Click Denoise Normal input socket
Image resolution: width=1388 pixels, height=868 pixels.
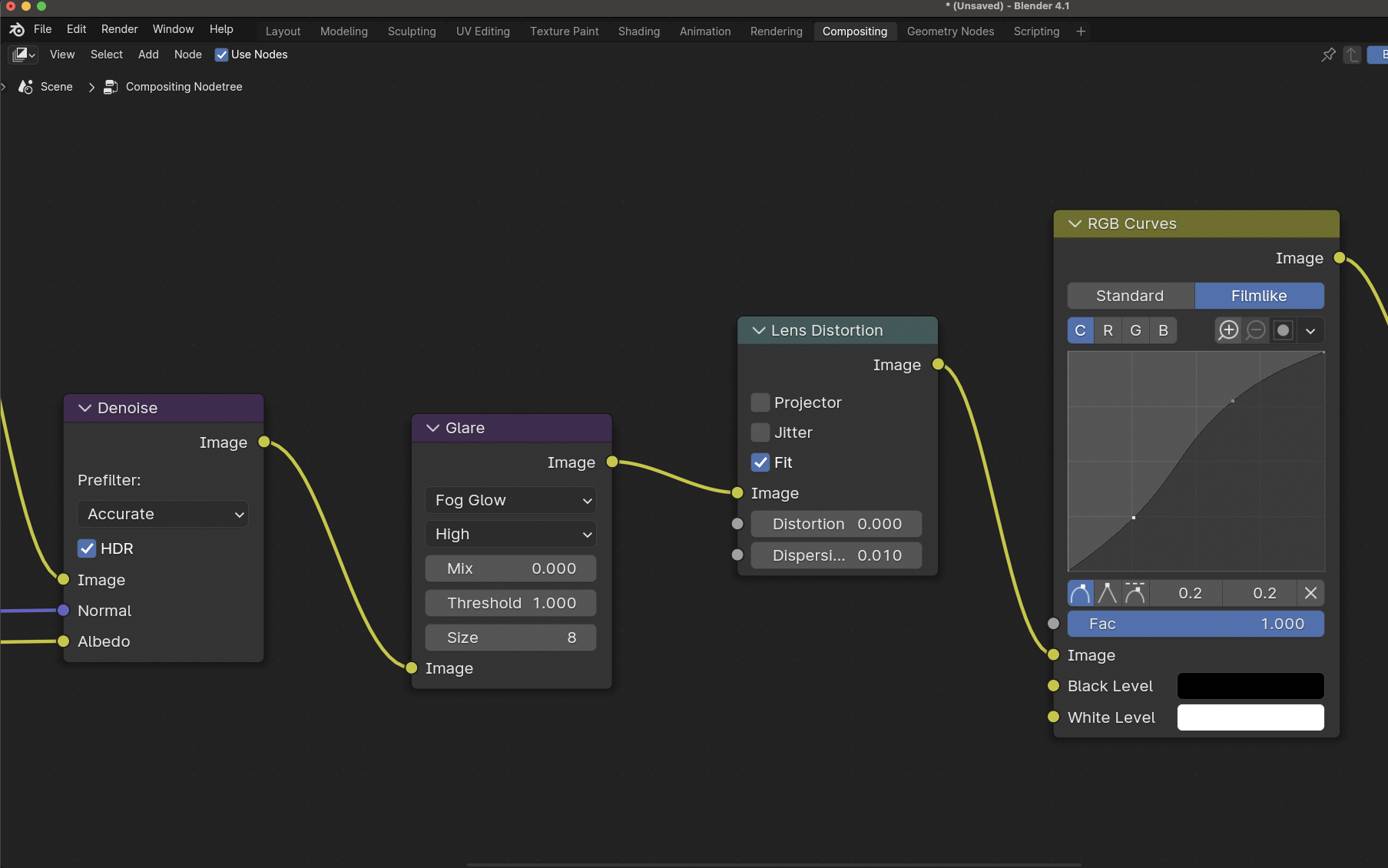click(x=64, y=611)
